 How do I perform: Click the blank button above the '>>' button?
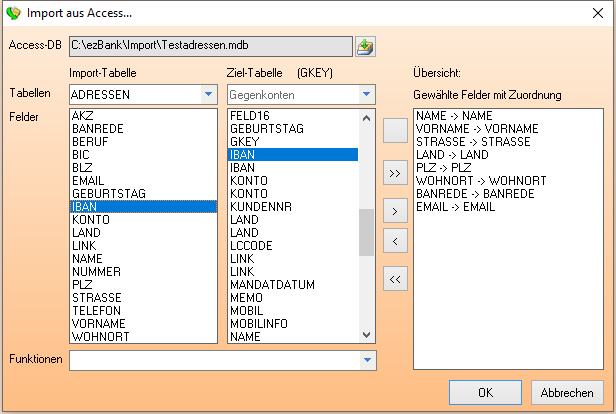pos(395,130)
